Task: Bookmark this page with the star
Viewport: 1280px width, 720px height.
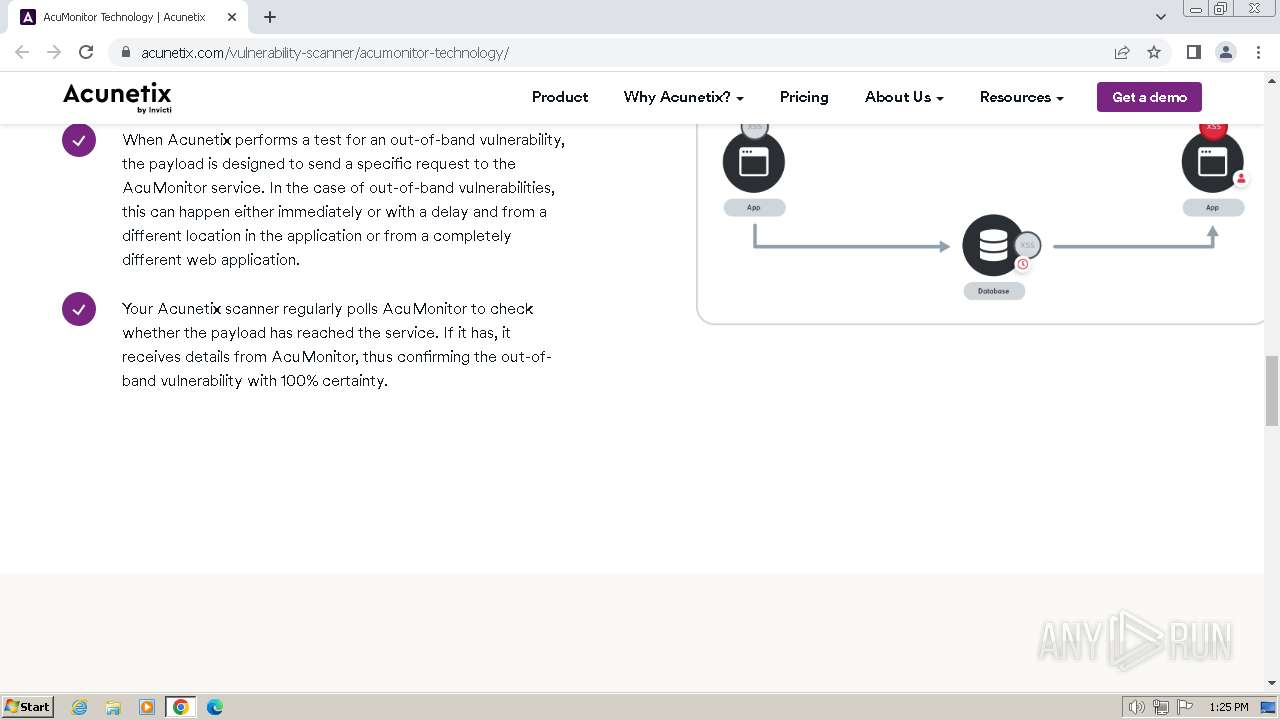Action: coord(1154,52)
